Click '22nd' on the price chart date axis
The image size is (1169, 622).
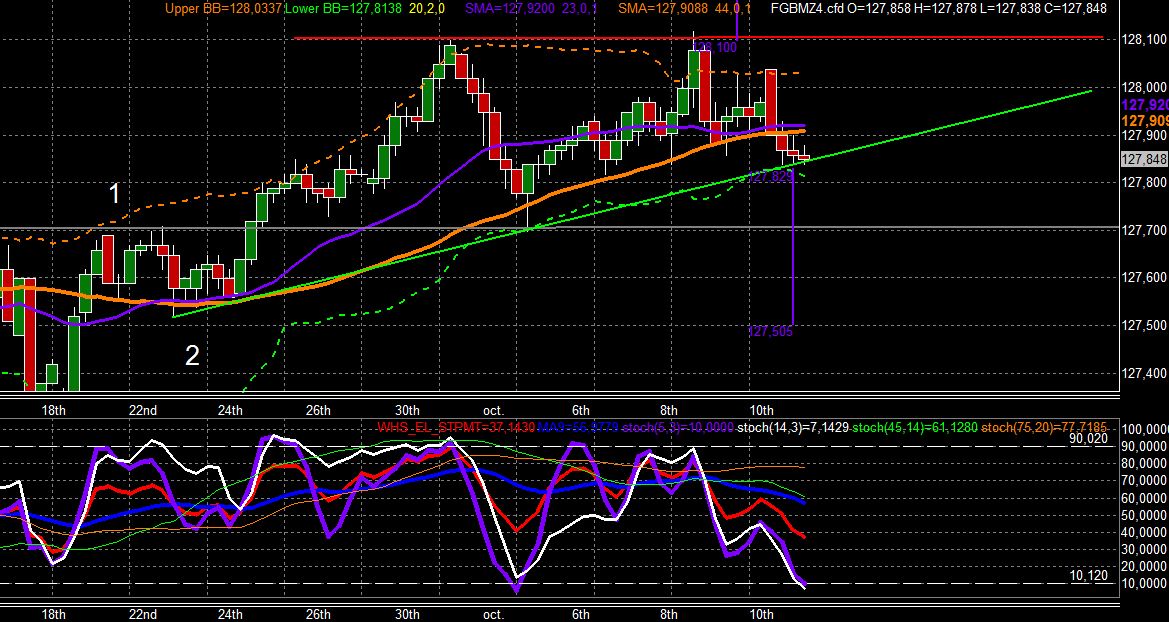coord(142,410)
